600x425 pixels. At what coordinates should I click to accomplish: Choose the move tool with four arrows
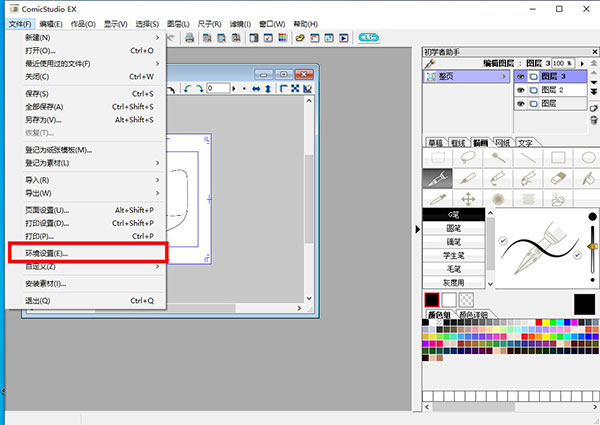click(x=467, y=199)
